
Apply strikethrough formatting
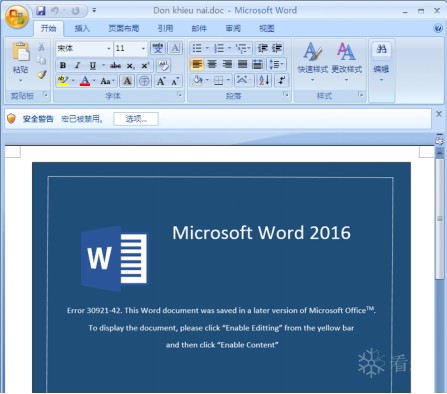(115, 65)
